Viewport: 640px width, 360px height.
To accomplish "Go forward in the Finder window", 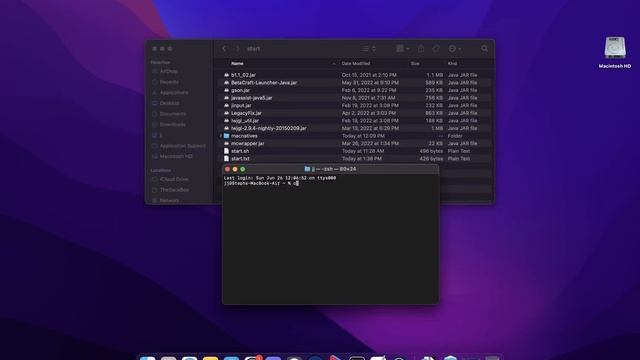I will (238, 49).
